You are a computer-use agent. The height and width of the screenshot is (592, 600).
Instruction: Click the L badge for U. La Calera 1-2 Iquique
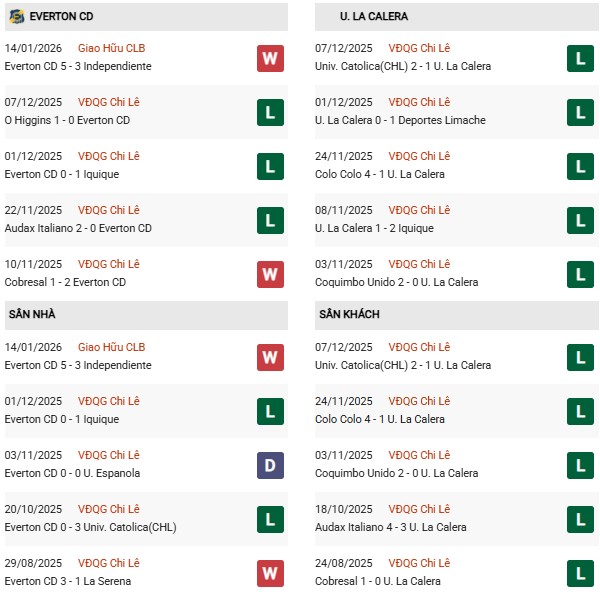[580, 220]
